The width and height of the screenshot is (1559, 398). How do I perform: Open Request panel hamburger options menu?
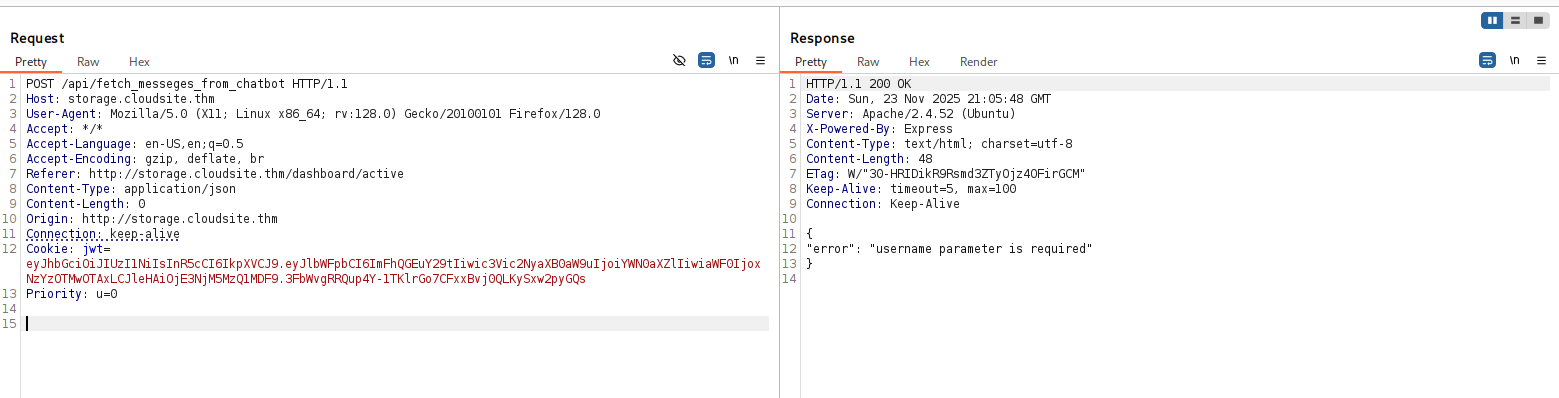pyautogui.click(x=760, y=61)
